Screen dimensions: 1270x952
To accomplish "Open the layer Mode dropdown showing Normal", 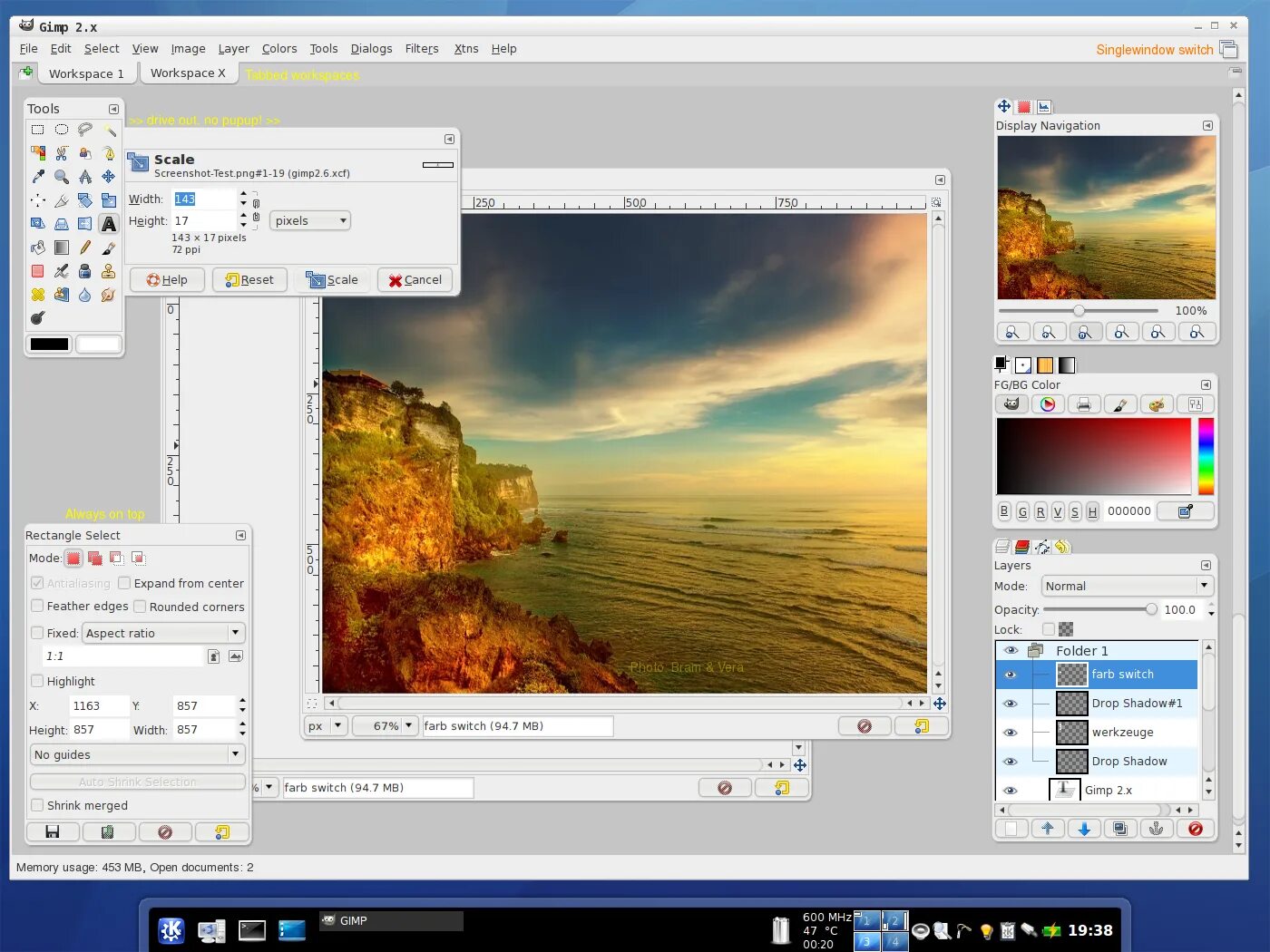I will (x=1127, y=586).
